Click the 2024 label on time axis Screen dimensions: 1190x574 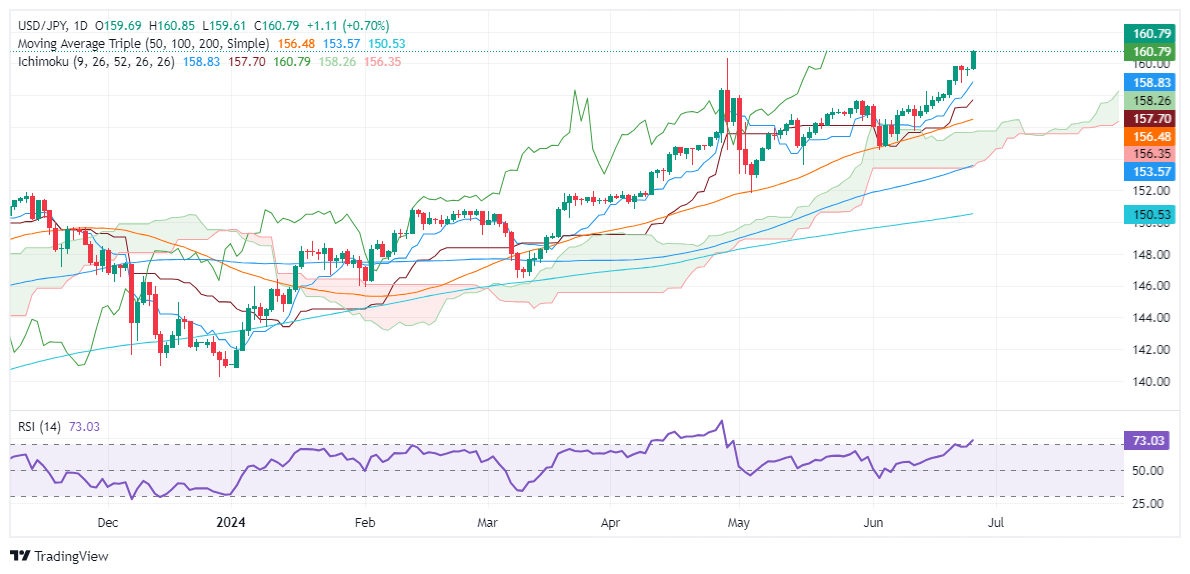point(229,522)
